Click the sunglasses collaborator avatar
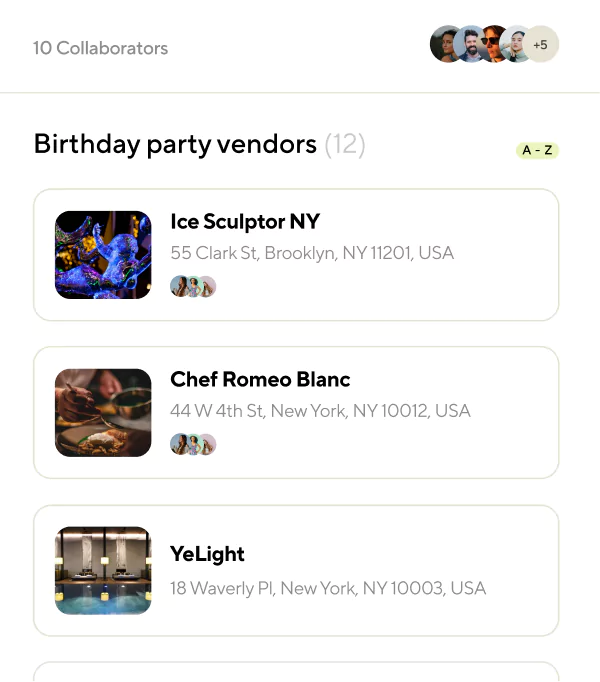 click(493, 45)
